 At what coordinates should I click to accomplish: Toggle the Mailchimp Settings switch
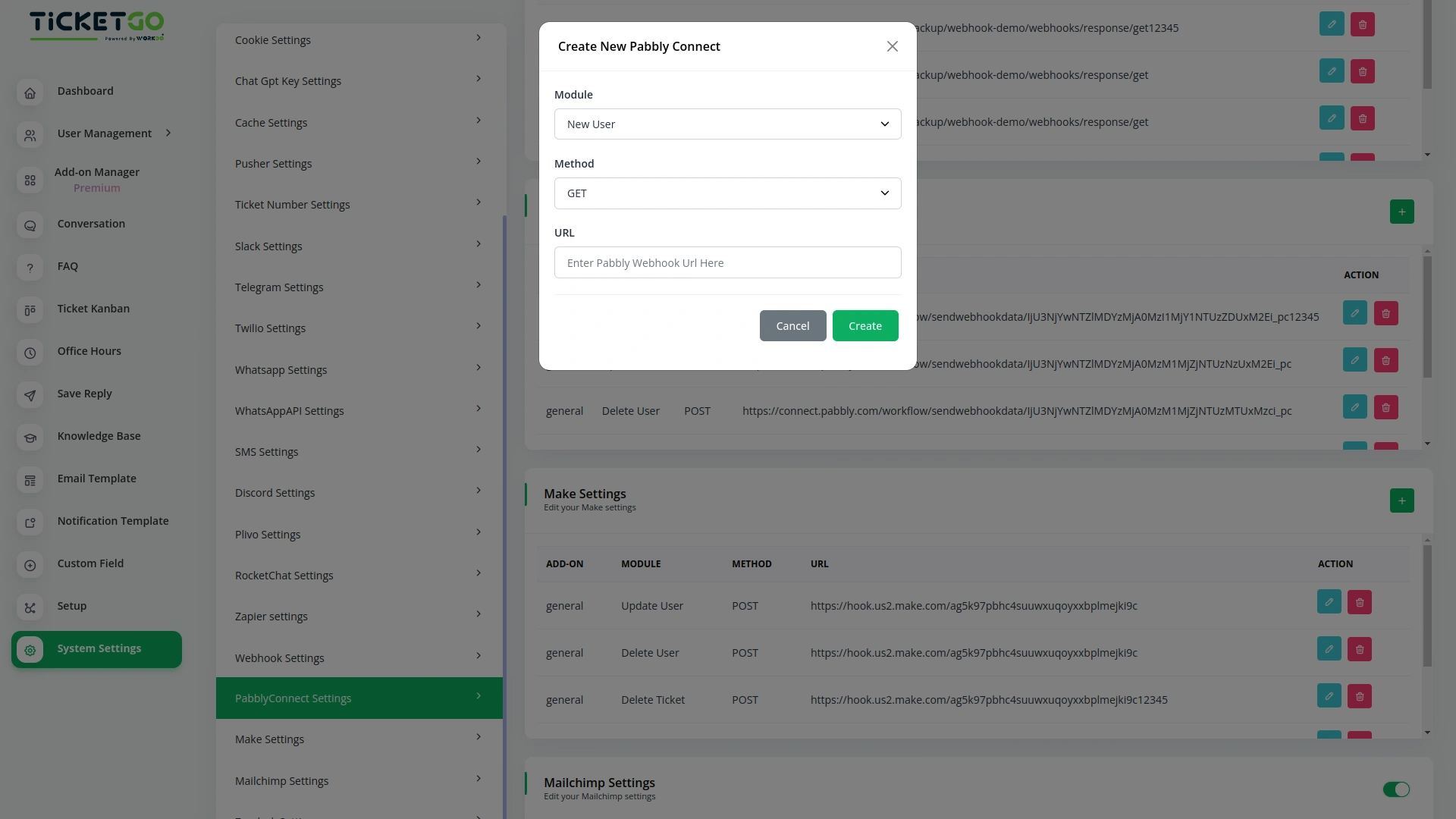1395,789
